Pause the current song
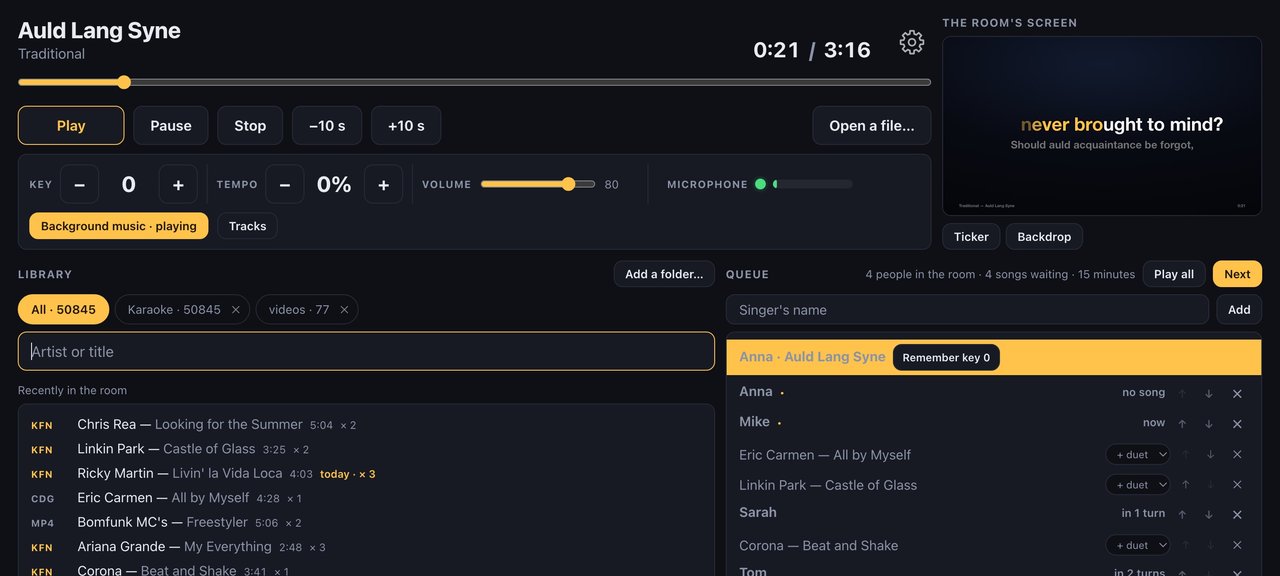Image resolution: width=1280 pixels, height=576 pixels. click(171, 126)
